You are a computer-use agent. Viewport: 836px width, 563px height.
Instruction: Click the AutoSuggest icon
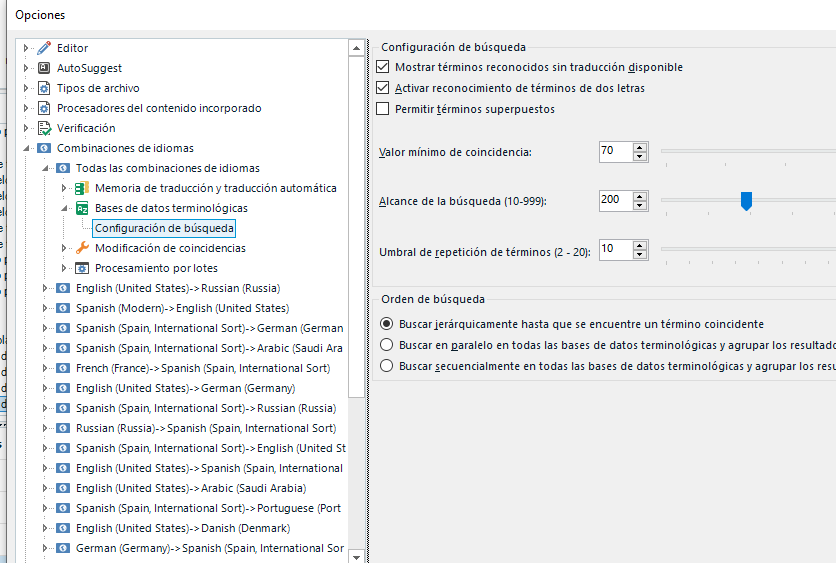[44, 68]
